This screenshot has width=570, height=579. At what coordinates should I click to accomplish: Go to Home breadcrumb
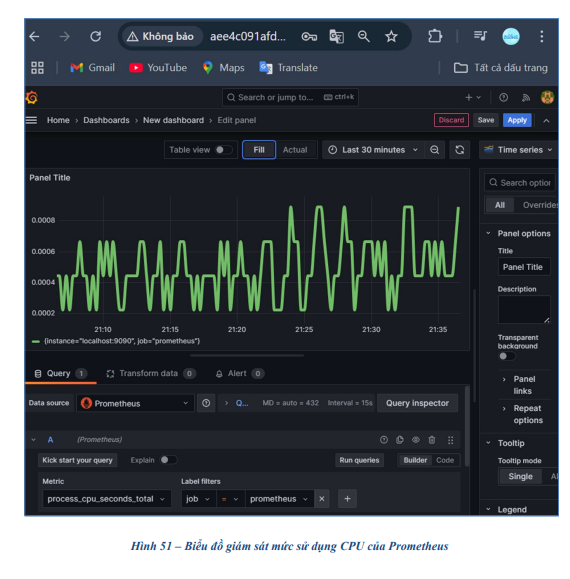(x=58, y=120)
